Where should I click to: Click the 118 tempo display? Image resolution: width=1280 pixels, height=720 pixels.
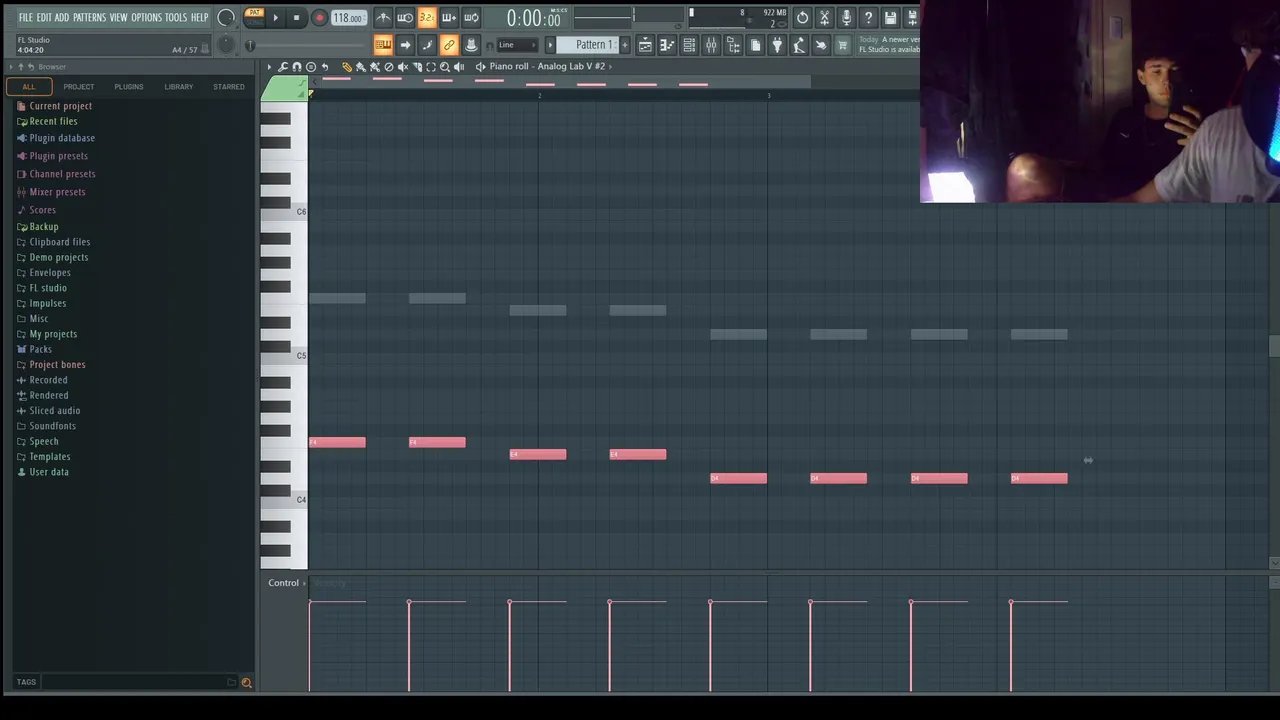coord(347,18)
